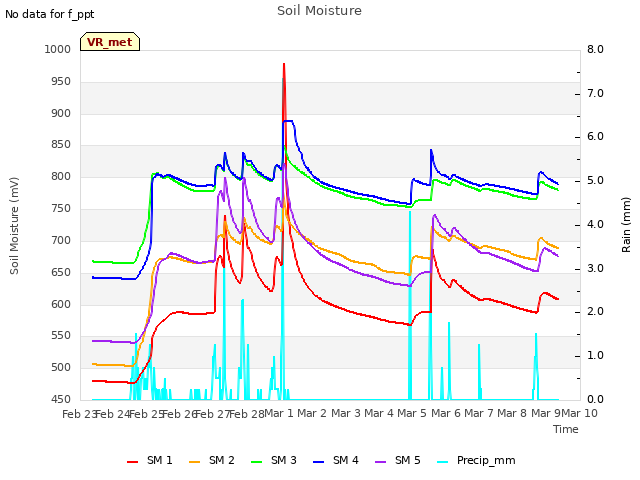Click the Mar 2 date label

(x=312, y=413)
